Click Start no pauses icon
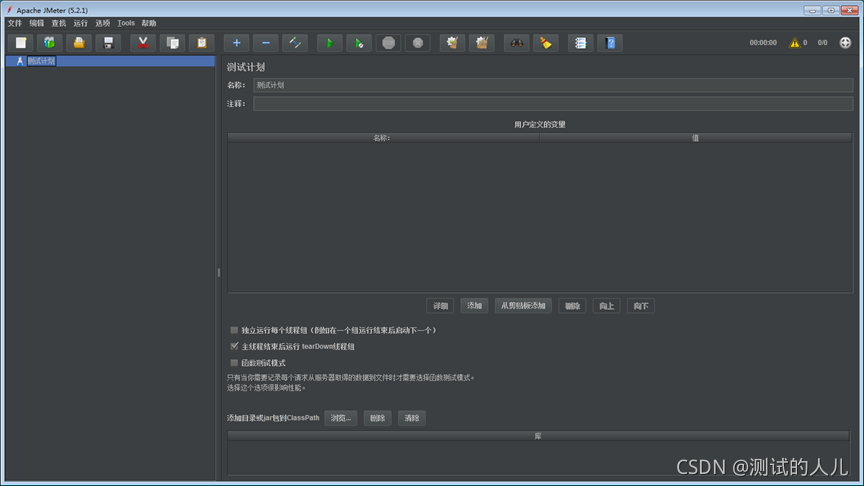The height and width of the screenshot is (486, 864). 359,43
